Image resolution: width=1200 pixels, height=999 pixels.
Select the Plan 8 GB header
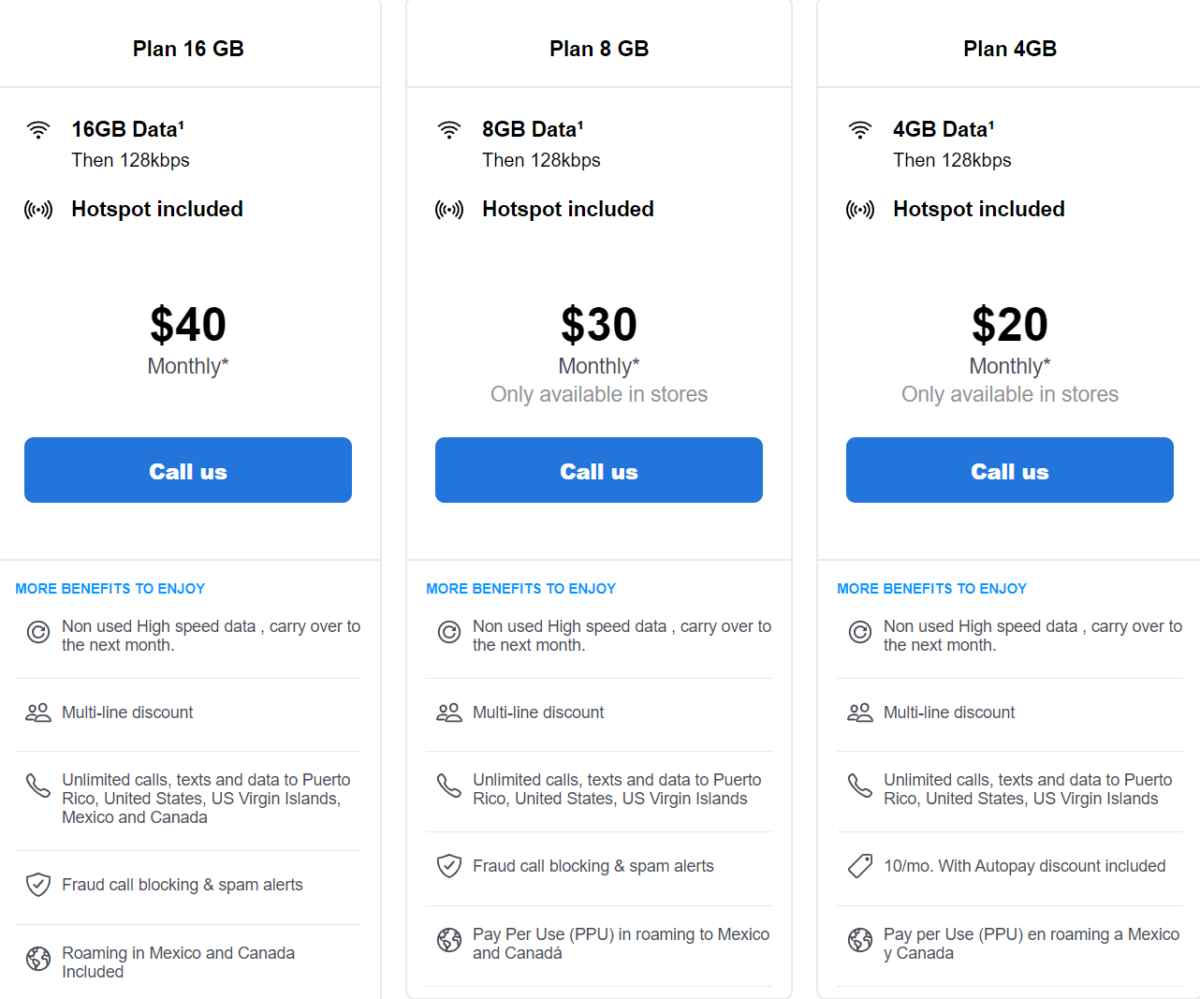click(x=598, y=47)
